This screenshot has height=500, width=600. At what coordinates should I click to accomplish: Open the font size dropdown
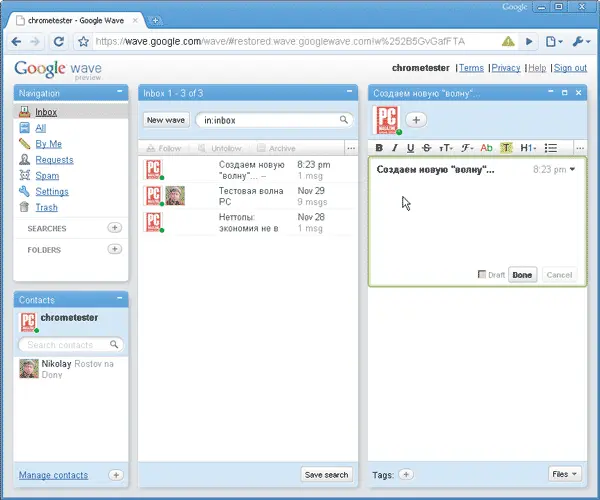coord(446,148)
